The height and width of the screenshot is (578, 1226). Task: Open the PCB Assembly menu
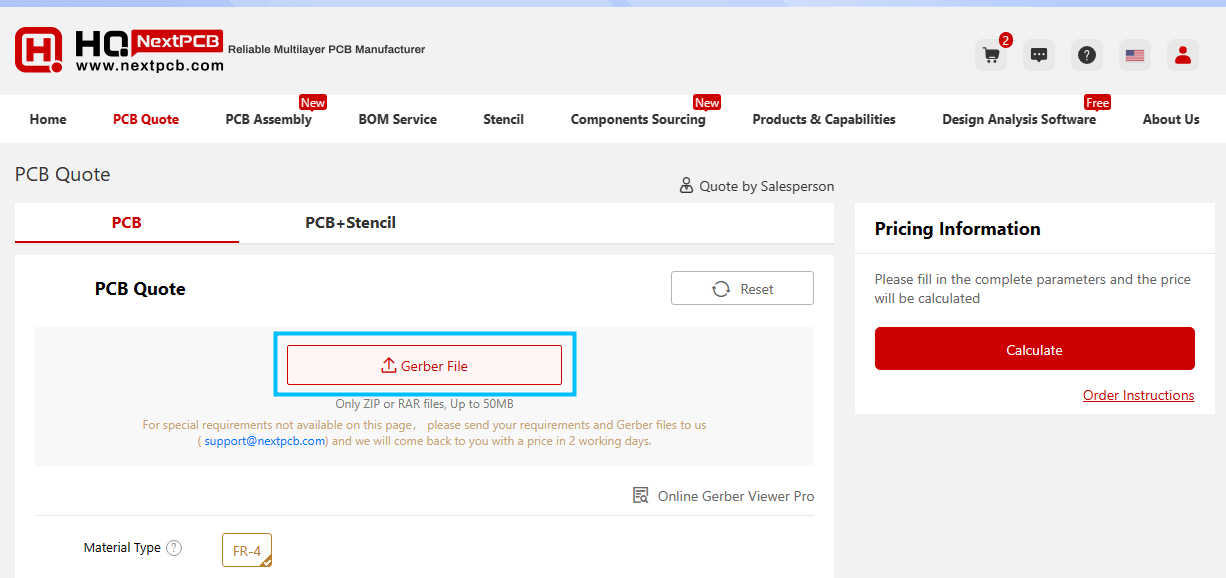[268, 119]
